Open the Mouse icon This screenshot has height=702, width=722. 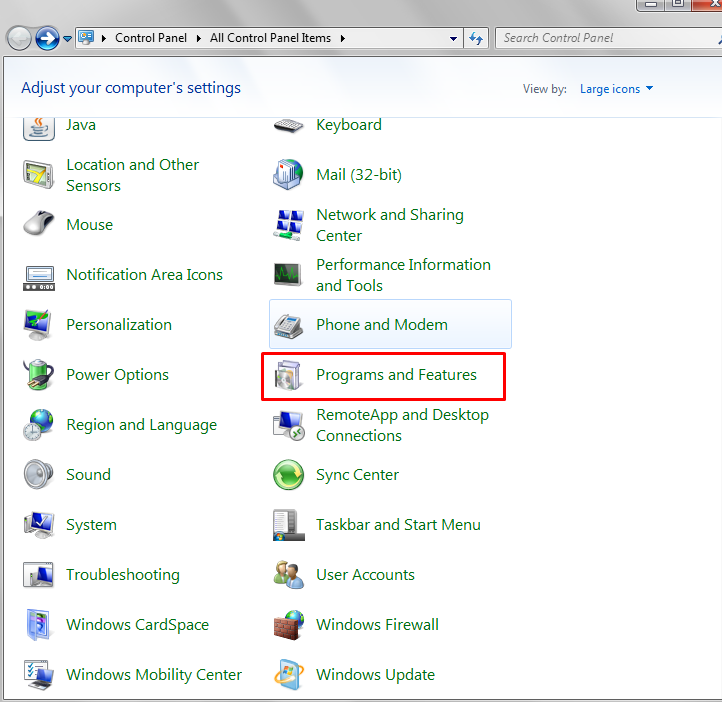pos(38,225)
